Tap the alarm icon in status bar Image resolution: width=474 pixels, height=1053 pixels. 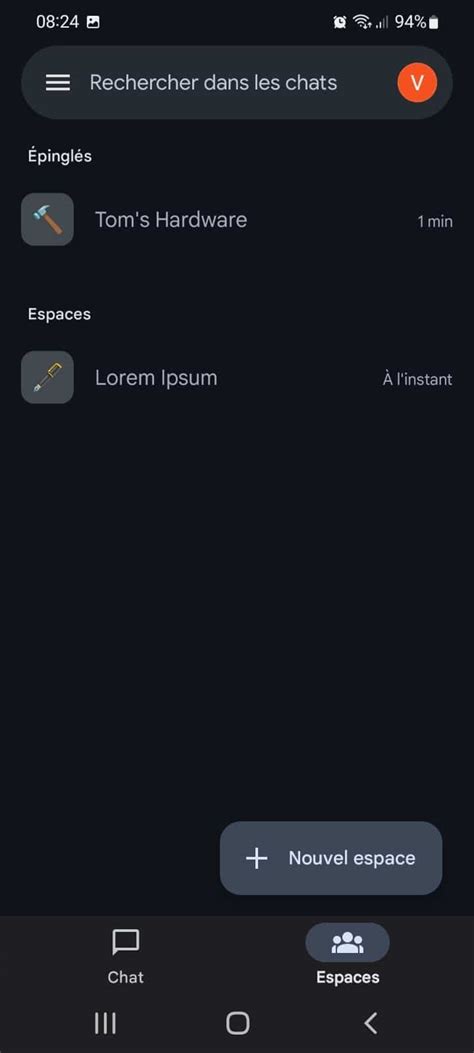point(340,22)
